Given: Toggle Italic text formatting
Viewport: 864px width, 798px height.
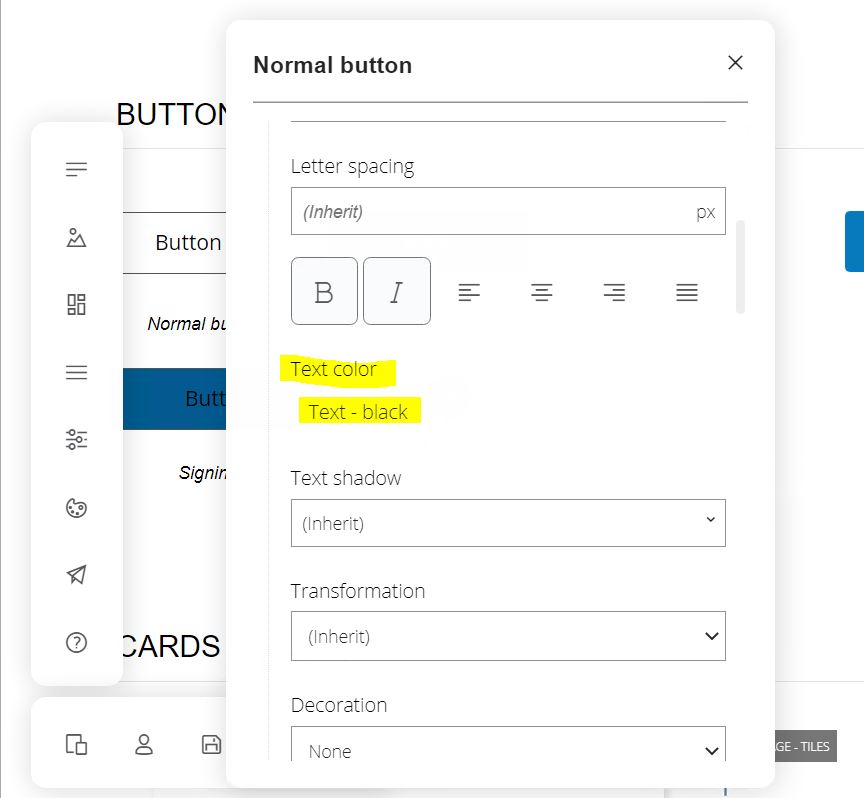Looking at the screenshot, I should pyautogui.click(x=397, y=291).
